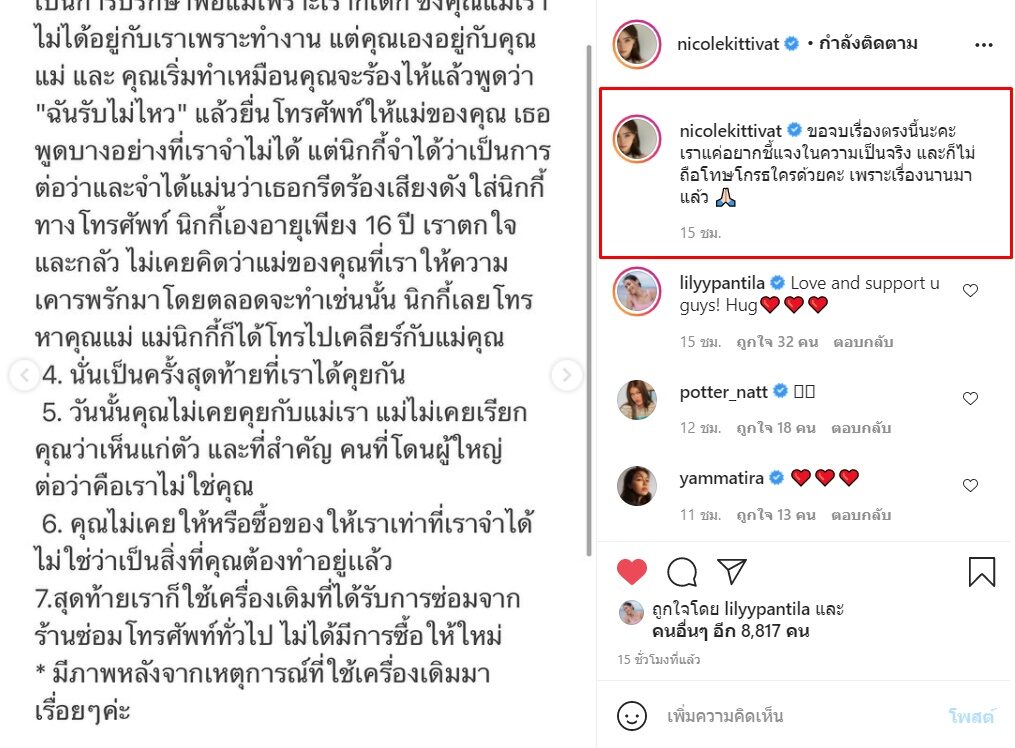Image resolution: width=1015 pixels, height=748 pixels.
Task: Click the red heart to unlike post
Action: click(632, 571)
